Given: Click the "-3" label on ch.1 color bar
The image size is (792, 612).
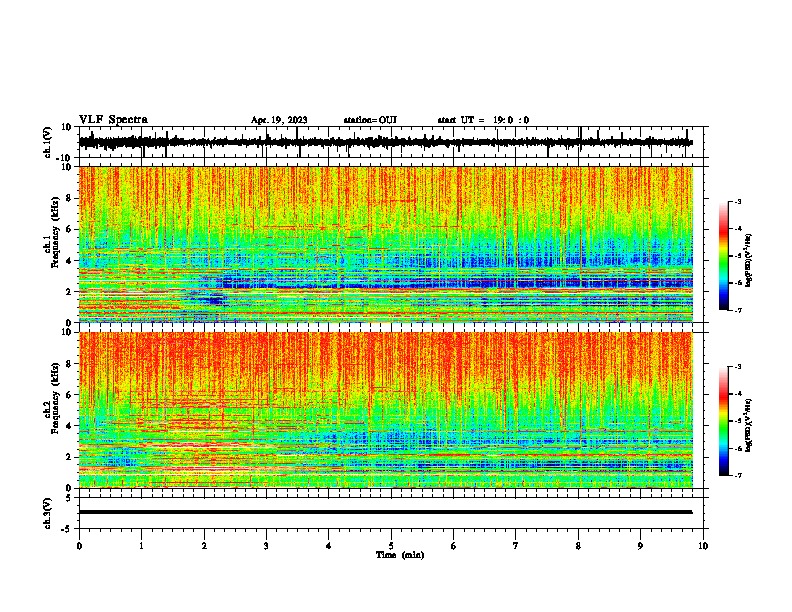Looking at the screenshot, I should pos(737,201).
